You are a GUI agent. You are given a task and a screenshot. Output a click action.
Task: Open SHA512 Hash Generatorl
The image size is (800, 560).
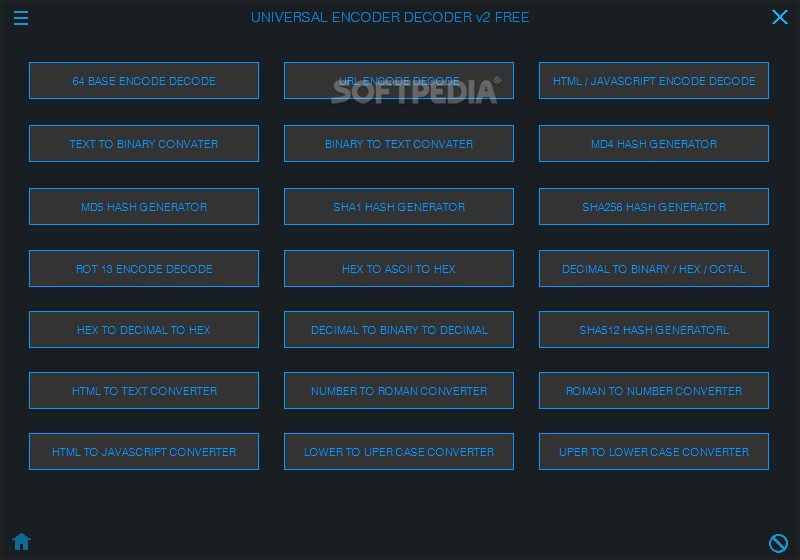[x=654, y=330]
